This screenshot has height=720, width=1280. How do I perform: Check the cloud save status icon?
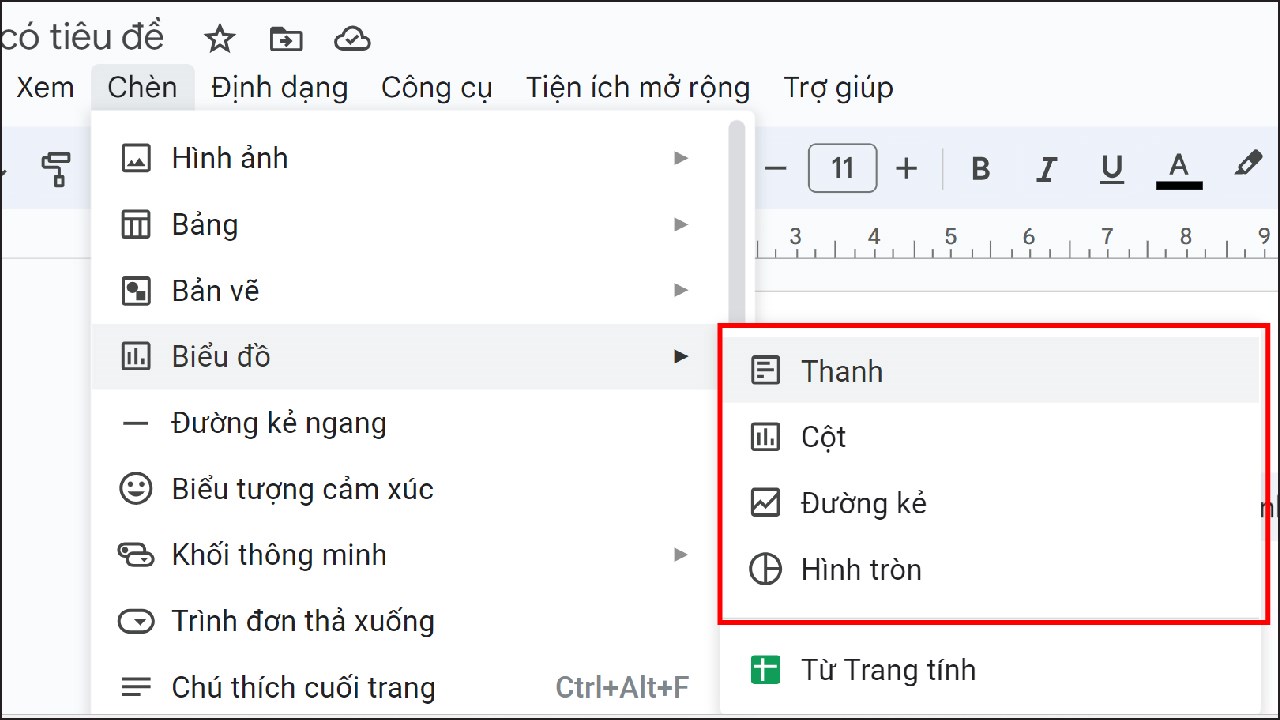pos(352,39)
